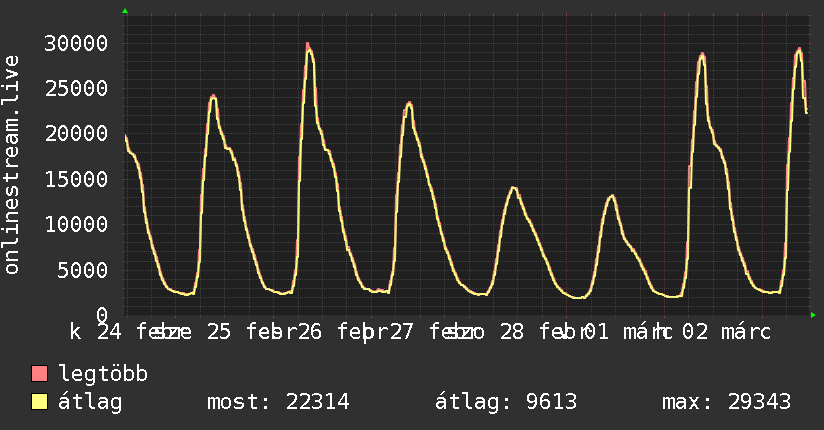
Task: Click the 20000 y-axis label
Action: pos(76,134)
